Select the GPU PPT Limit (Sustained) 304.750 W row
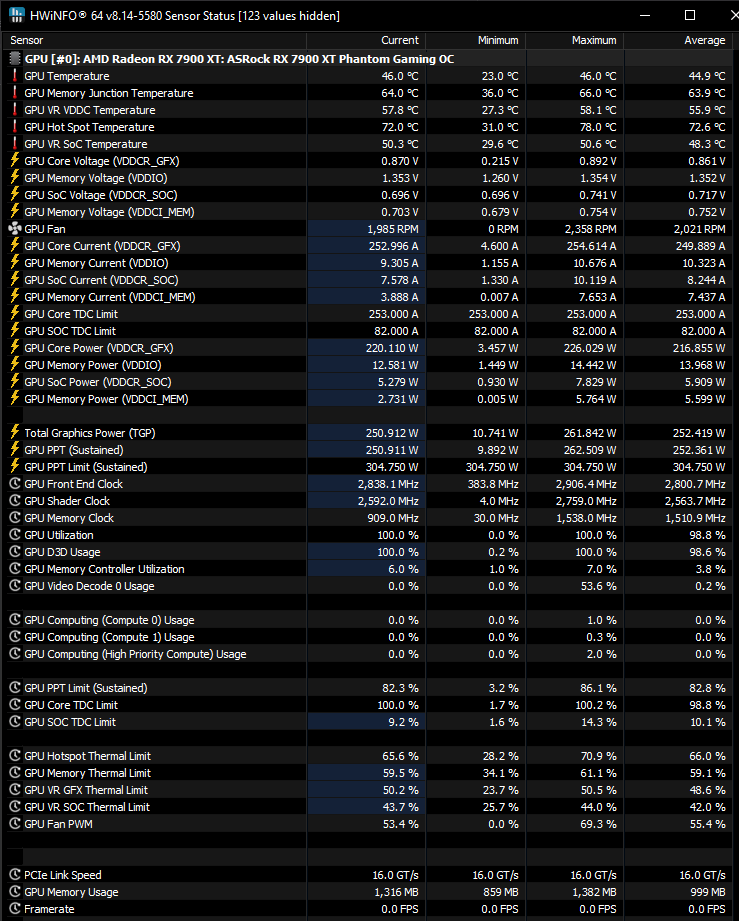The height and width of the screenshot is (921, 739). pyautogui.click(x=370, y=467)
